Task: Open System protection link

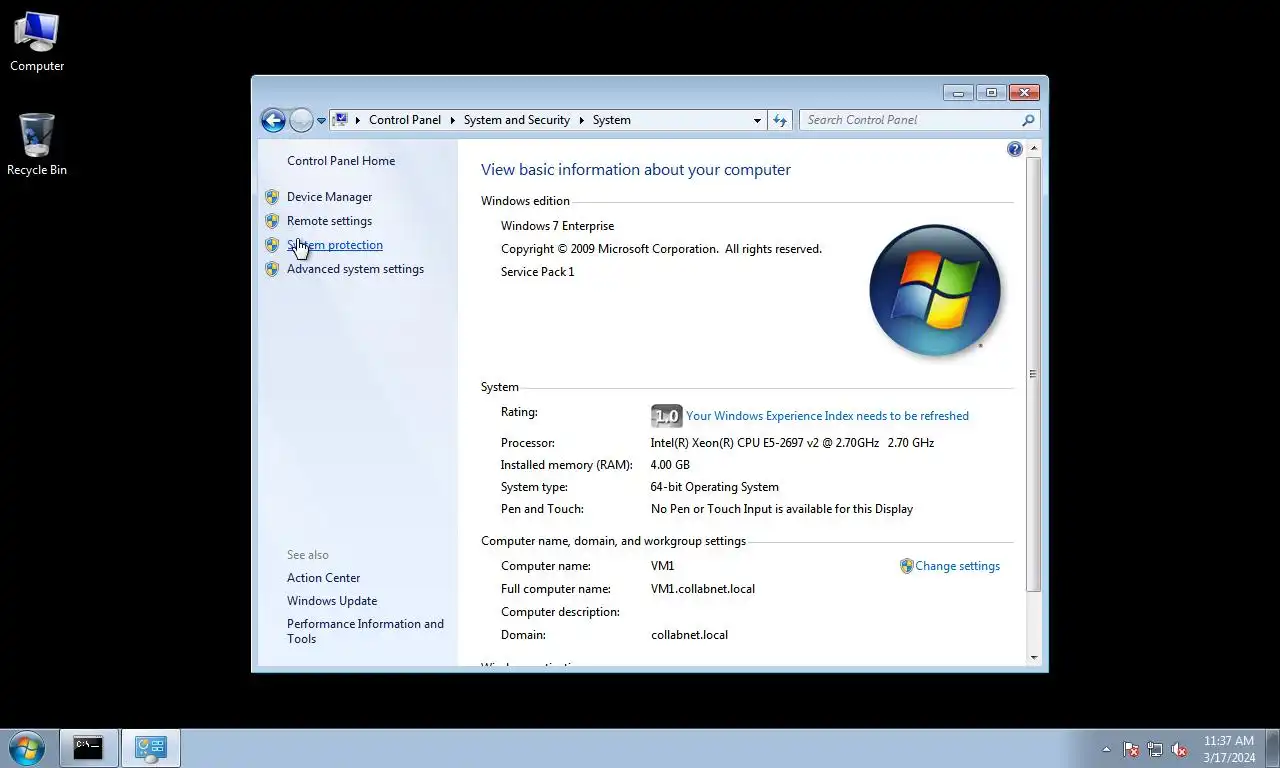Action: click(335, 245)
